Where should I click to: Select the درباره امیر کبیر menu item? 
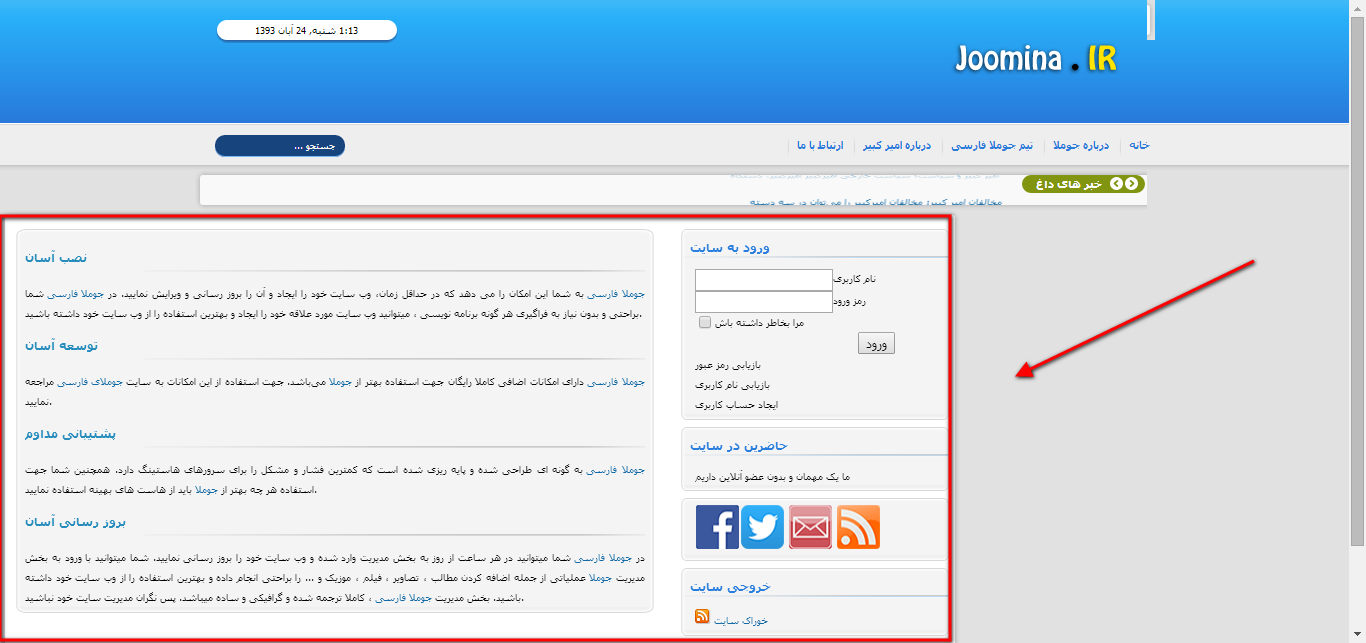pyautogui.click(x=897, y=146)
